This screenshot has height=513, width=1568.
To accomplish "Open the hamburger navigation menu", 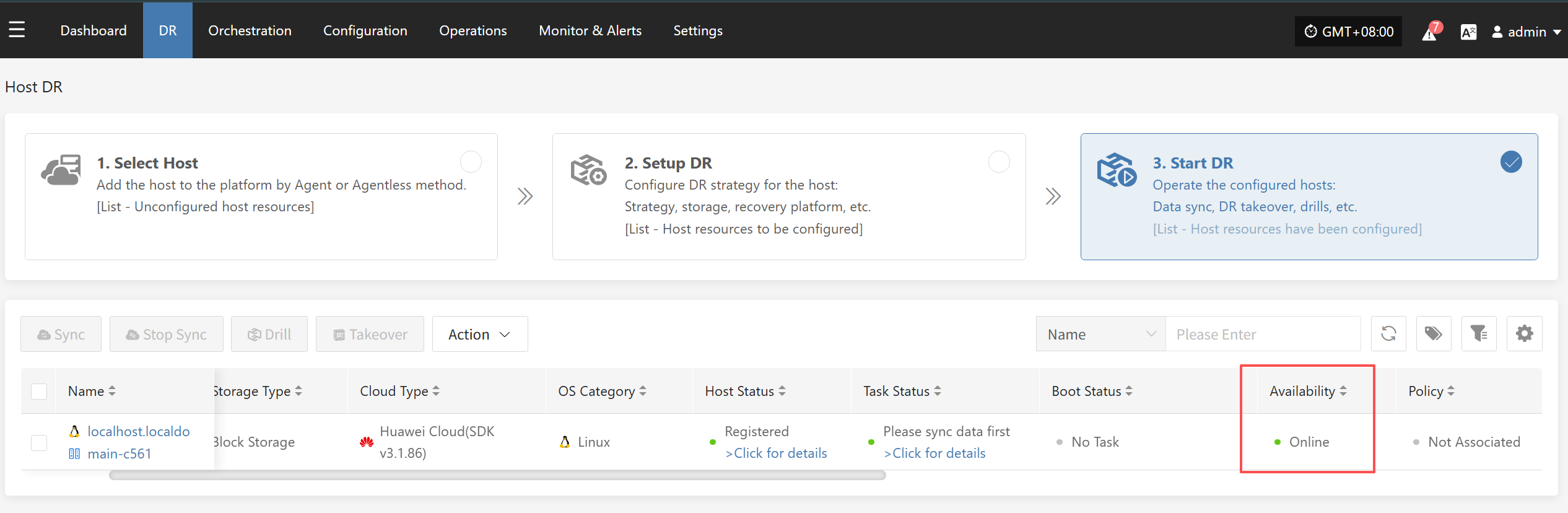I will 17,30.
